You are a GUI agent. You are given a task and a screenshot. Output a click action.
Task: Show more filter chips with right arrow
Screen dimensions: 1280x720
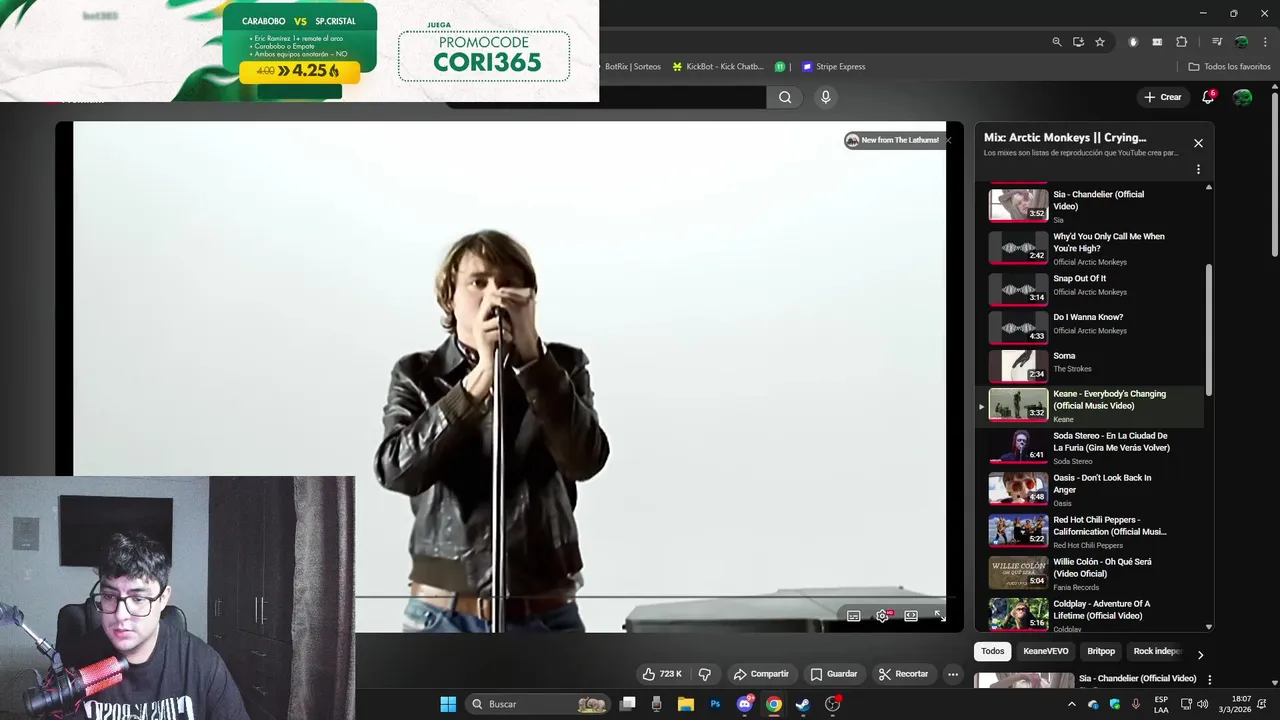(x=1200, y=654)
